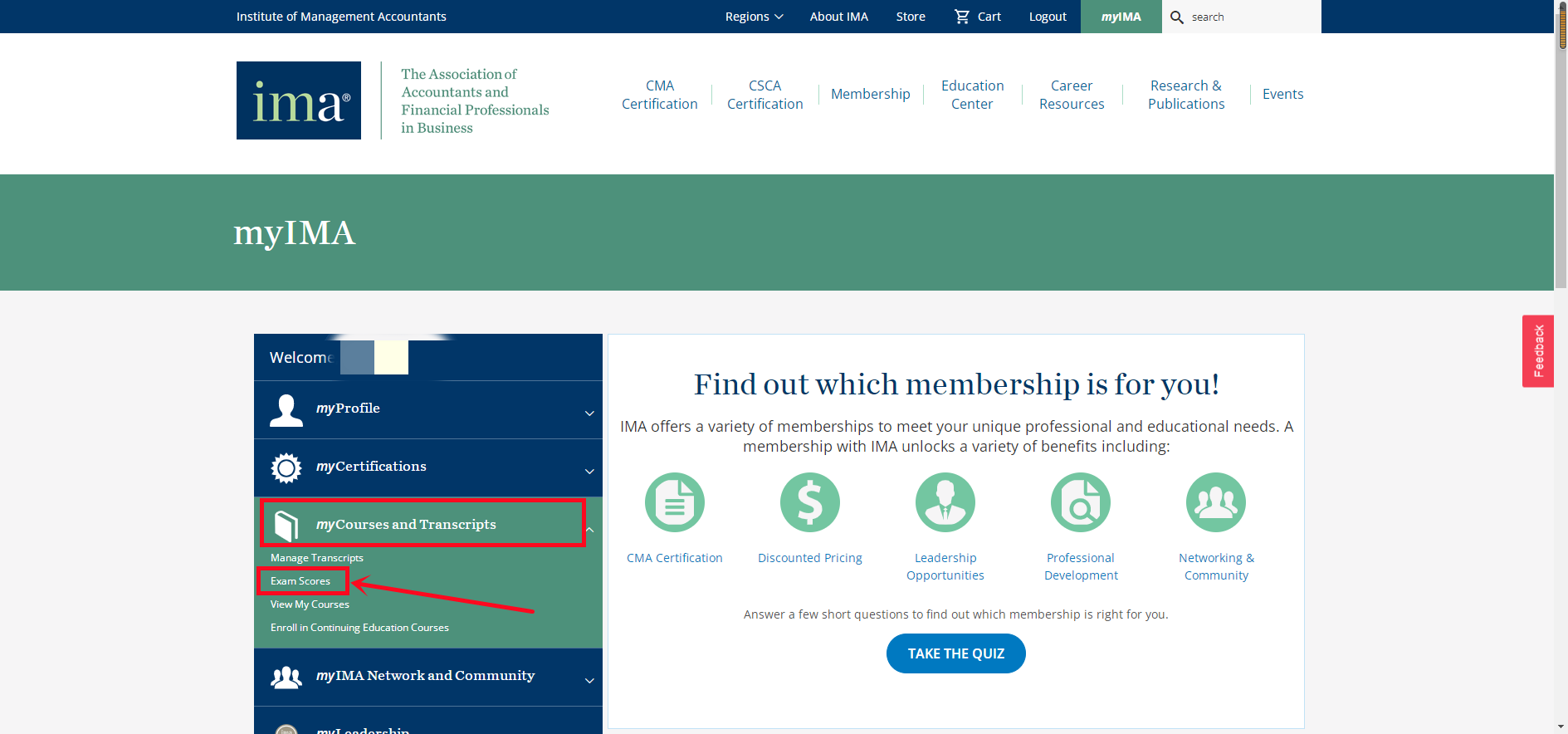Screen dimensions: 1568x734
Task: Open the red Feedback tab
Action: (x=1538, y=351)
